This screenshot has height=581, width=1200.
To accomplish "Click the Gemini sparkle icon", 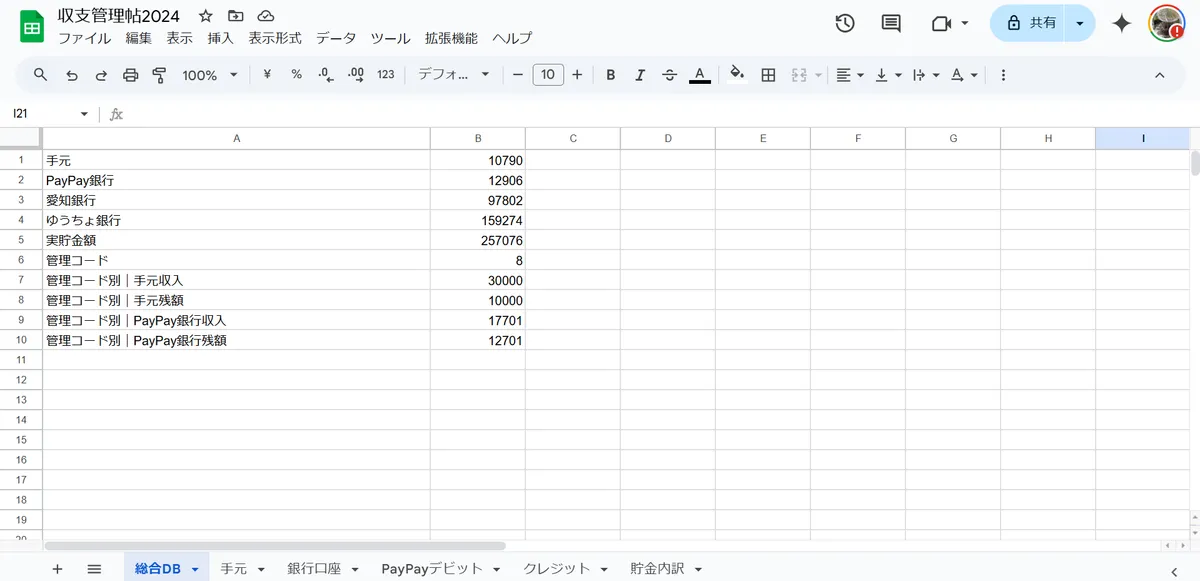I will point(1121,23).
